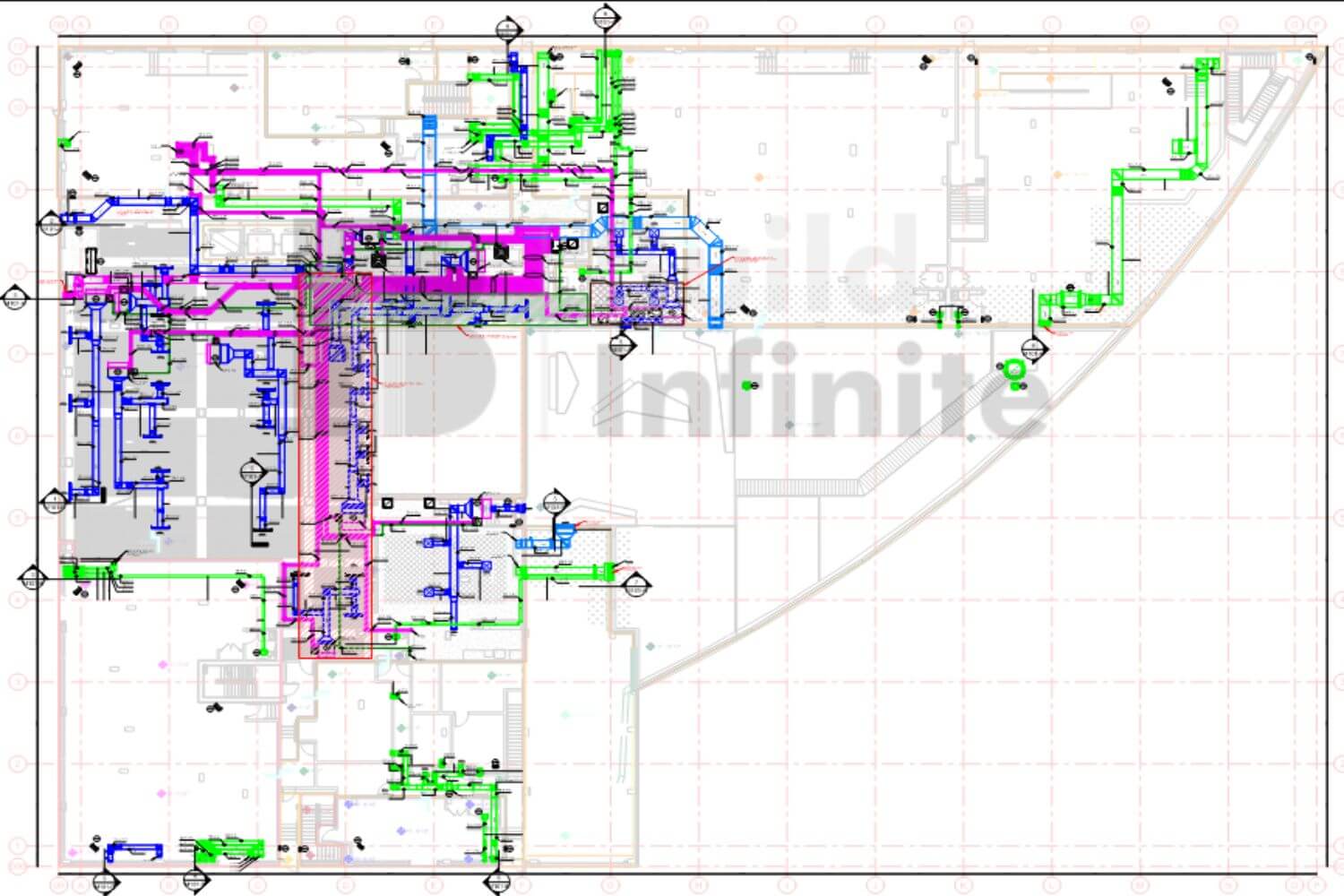Select the green circular equipment symbol
1344x896 pixels.
pyautogui.click(x=1015, y=370)
